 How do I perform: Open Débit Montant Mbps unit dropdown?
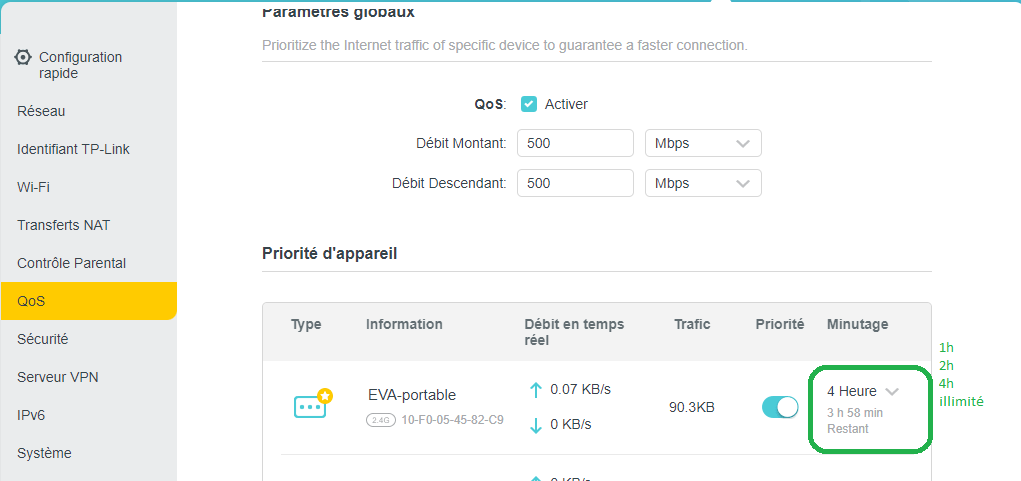[x=703, y=143]
